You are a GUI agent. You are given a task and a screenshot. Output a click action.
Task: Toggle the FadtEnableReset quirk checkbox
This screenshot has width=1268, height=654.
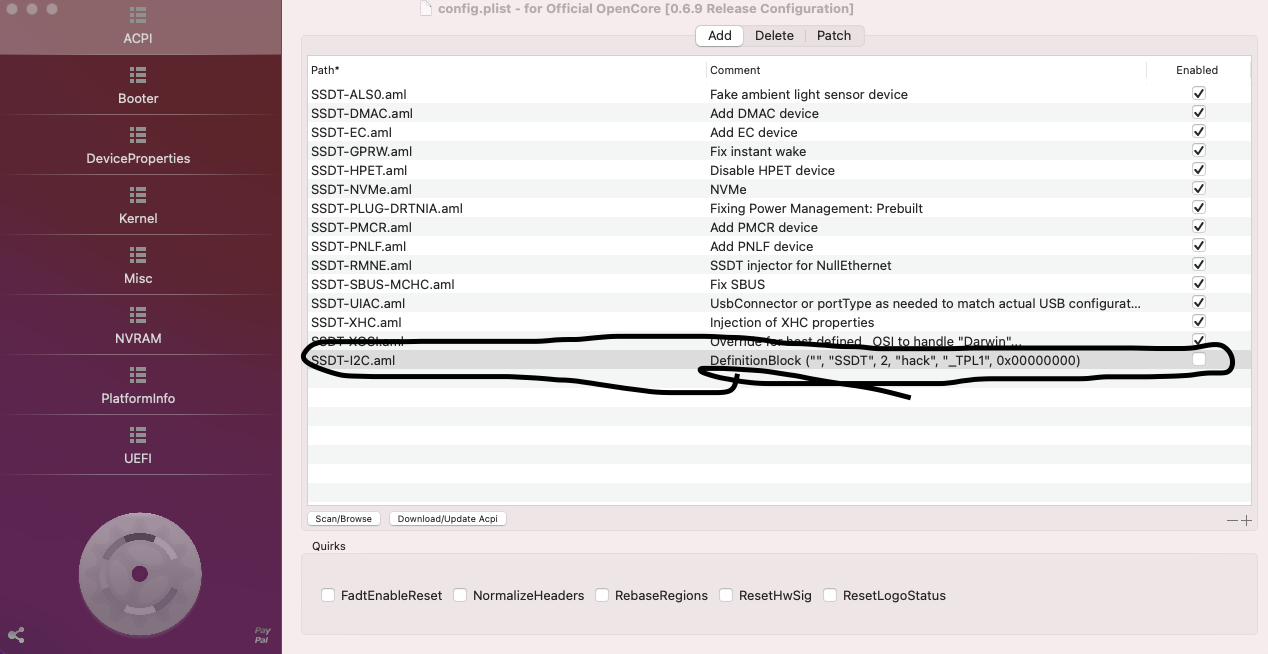pyautogui.click(x=328, y=595)
